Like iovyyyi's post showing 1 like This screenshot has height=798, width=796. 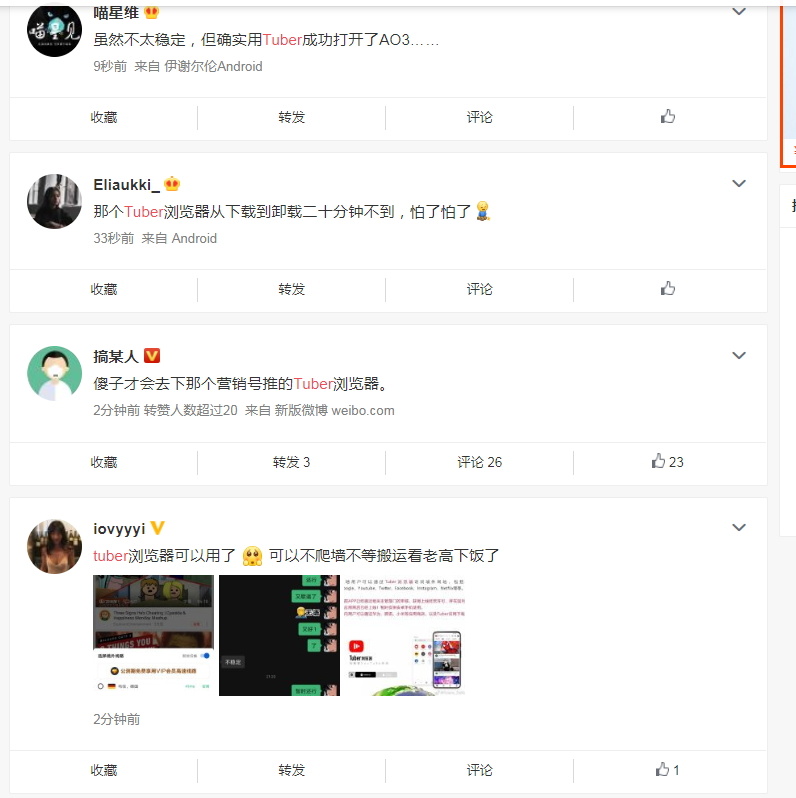coord(668,769)
